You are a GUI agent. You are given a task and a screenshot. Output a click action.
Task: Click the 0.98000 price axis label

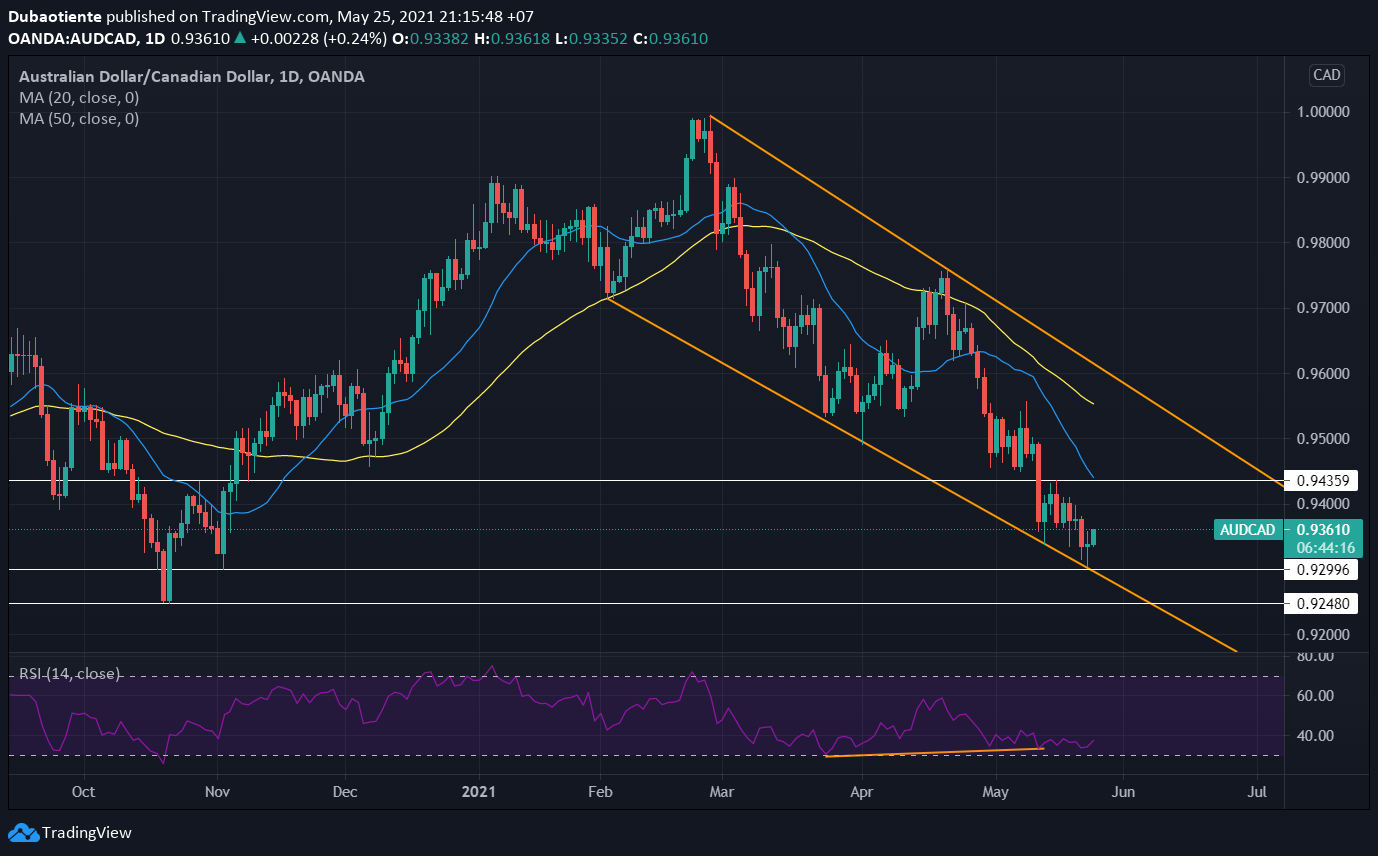[1323, 243]
